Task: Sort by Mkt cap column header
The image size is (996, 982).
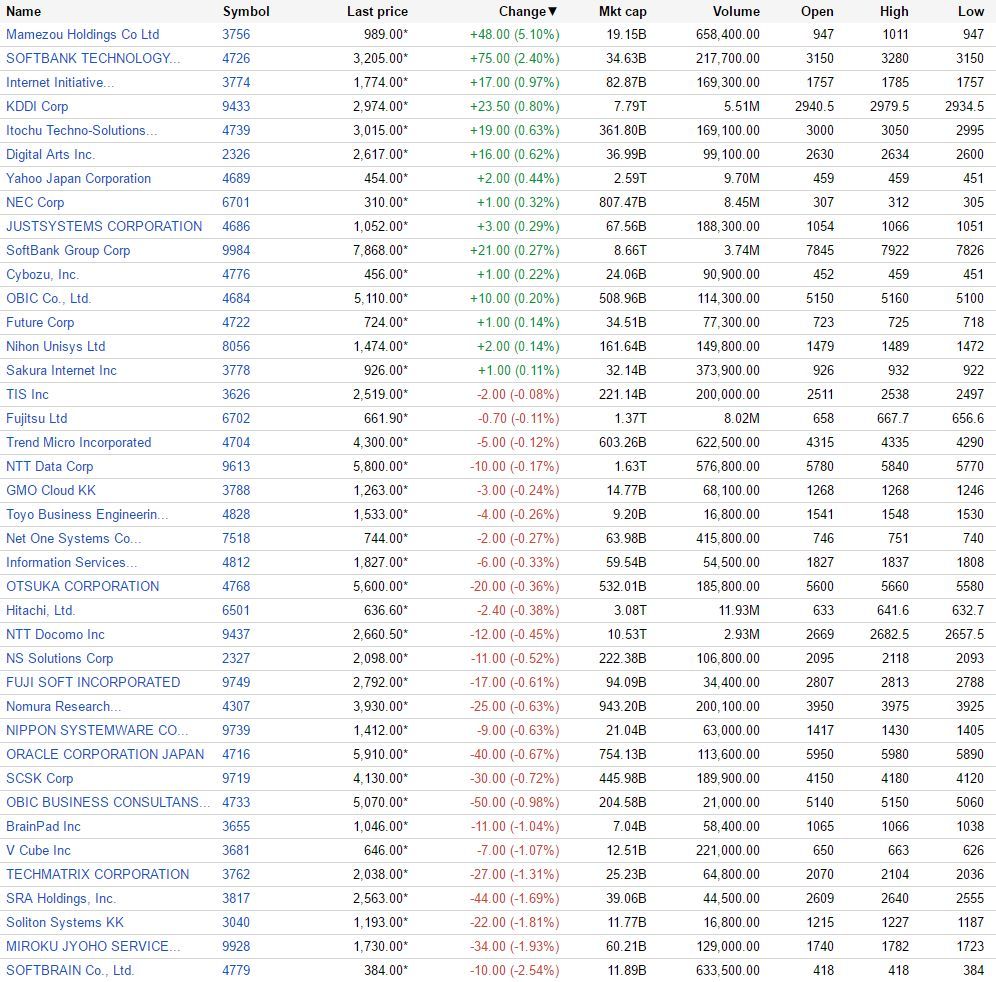Action: 622,11
